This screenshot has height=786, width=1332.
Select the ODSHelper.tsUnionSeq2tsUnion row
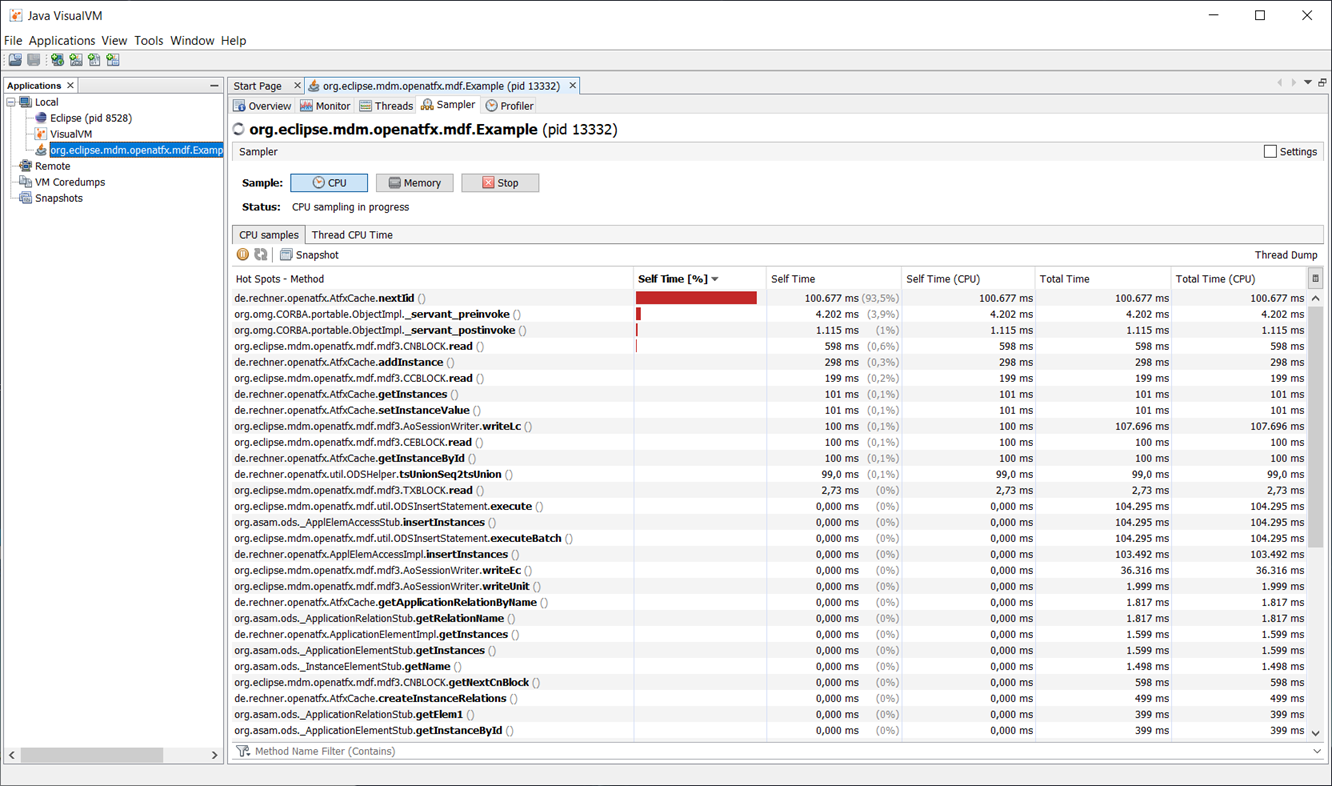769,474
